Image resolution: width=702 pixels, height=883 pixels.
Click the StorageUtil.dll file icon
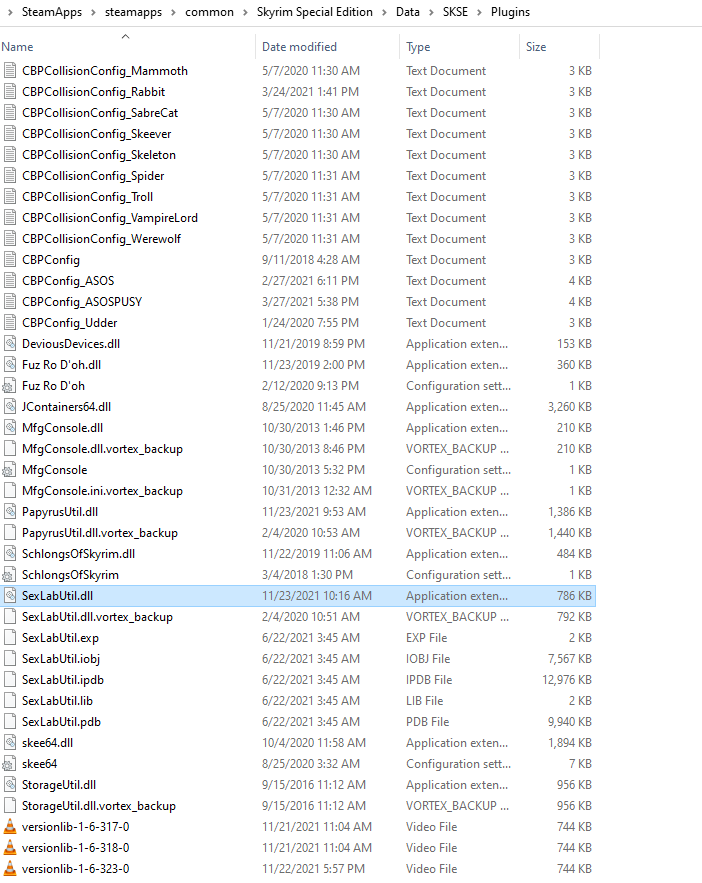click(10, 784)
